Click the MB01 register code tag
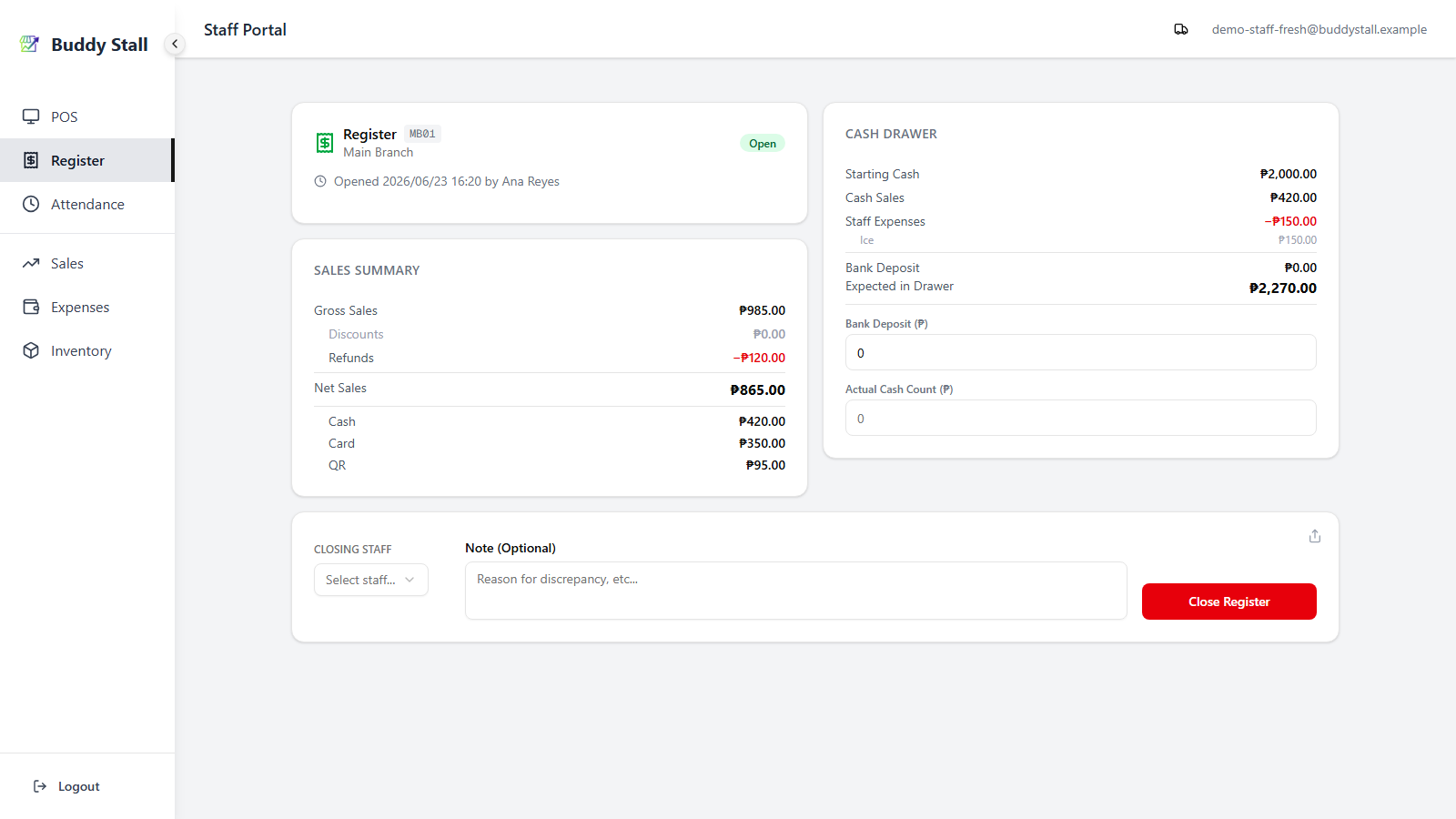The image size is (1456, 819). (x=422, y=134)
